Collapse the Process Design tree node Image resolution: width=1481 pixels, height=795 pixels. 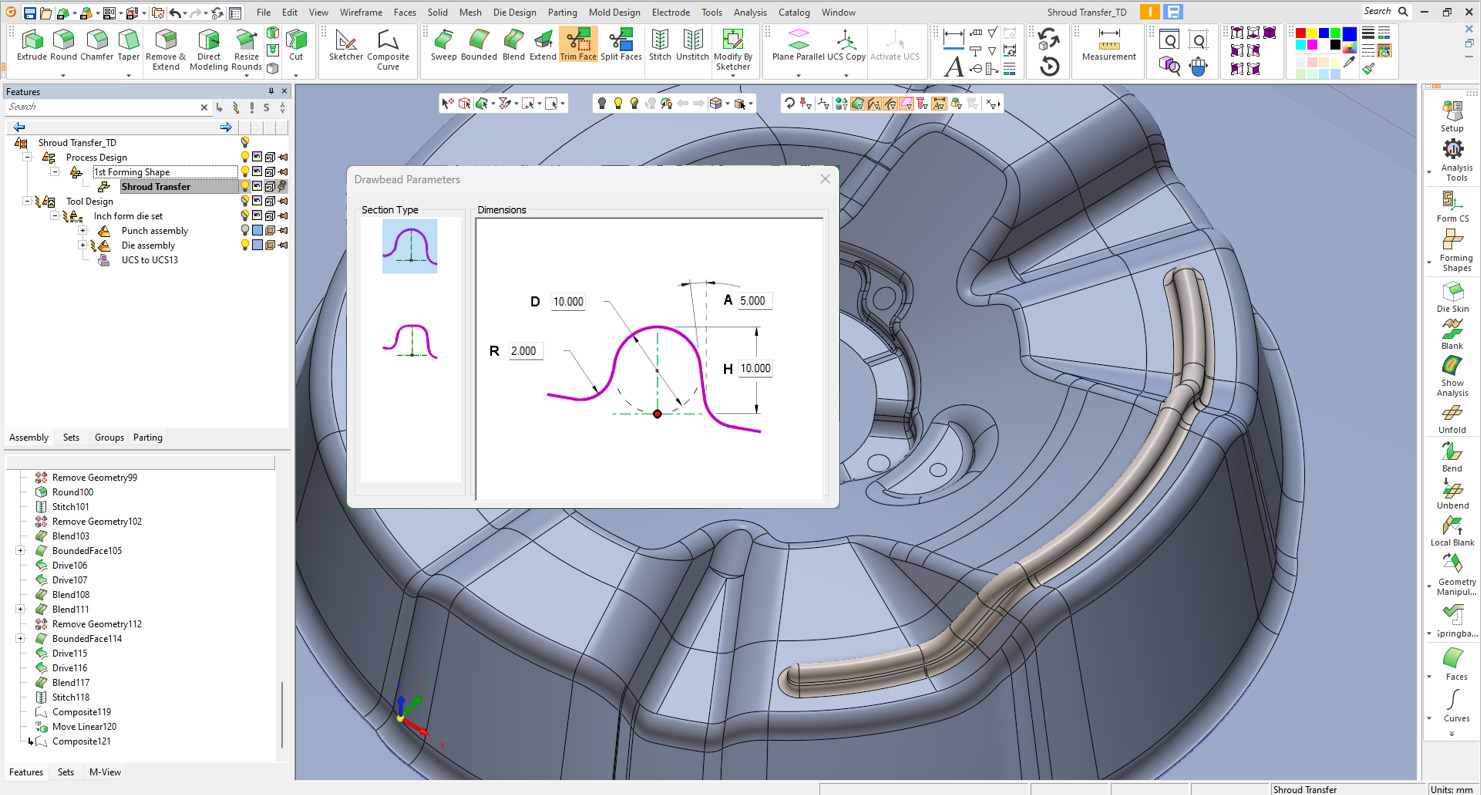tap(27, 157)
